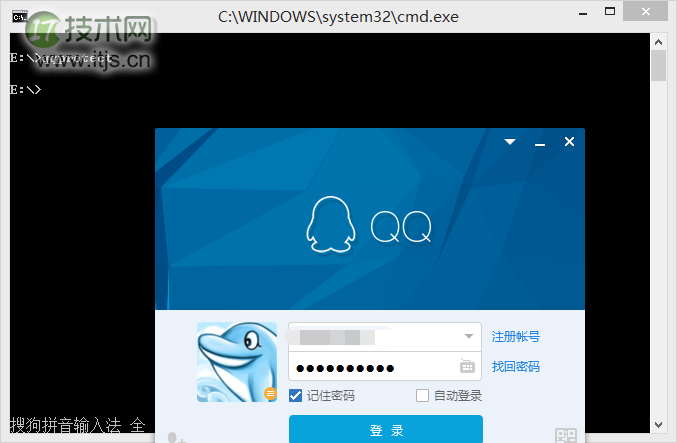The width and height of the screenshot is (677, 443).
Task: Click the cmd vertical scrollbar thumb
Action: point(658,66)
